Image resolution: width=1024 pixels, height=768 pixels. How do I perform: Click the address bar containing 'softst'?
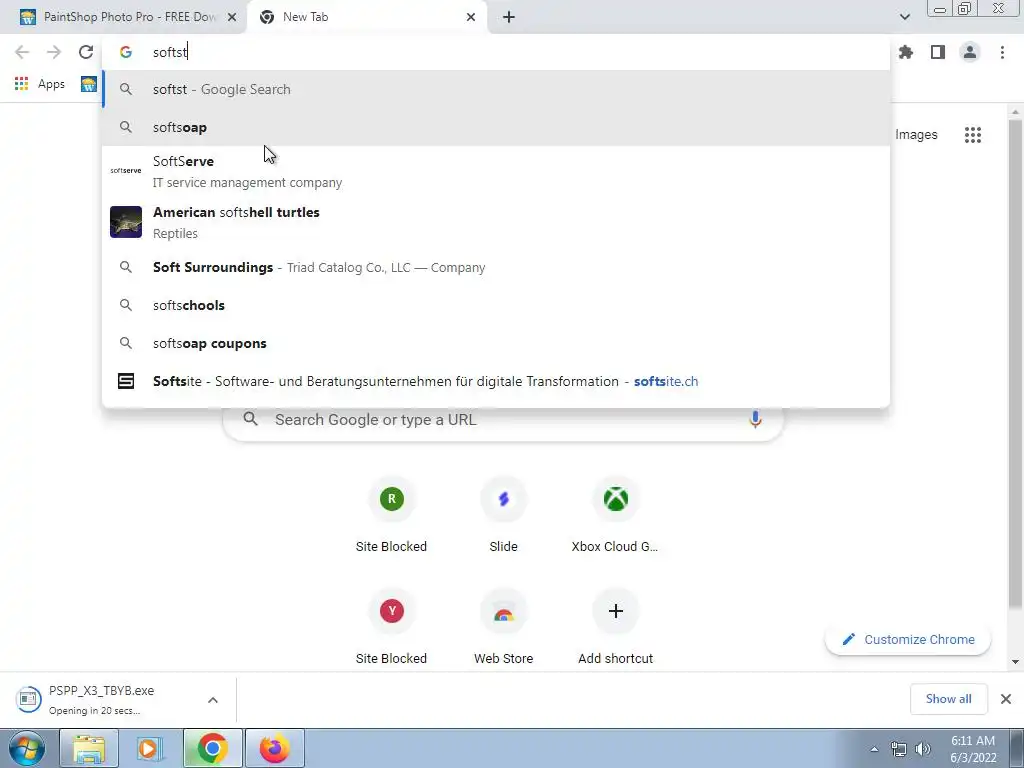tap(496, 52)
